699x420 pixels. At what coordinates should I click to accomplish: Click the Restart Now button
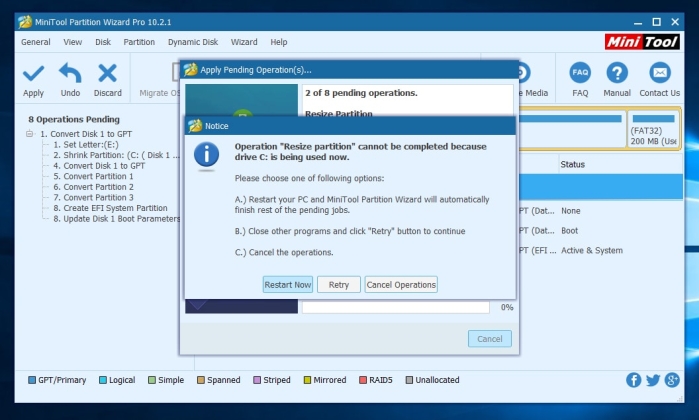click(x=288, y=284)
